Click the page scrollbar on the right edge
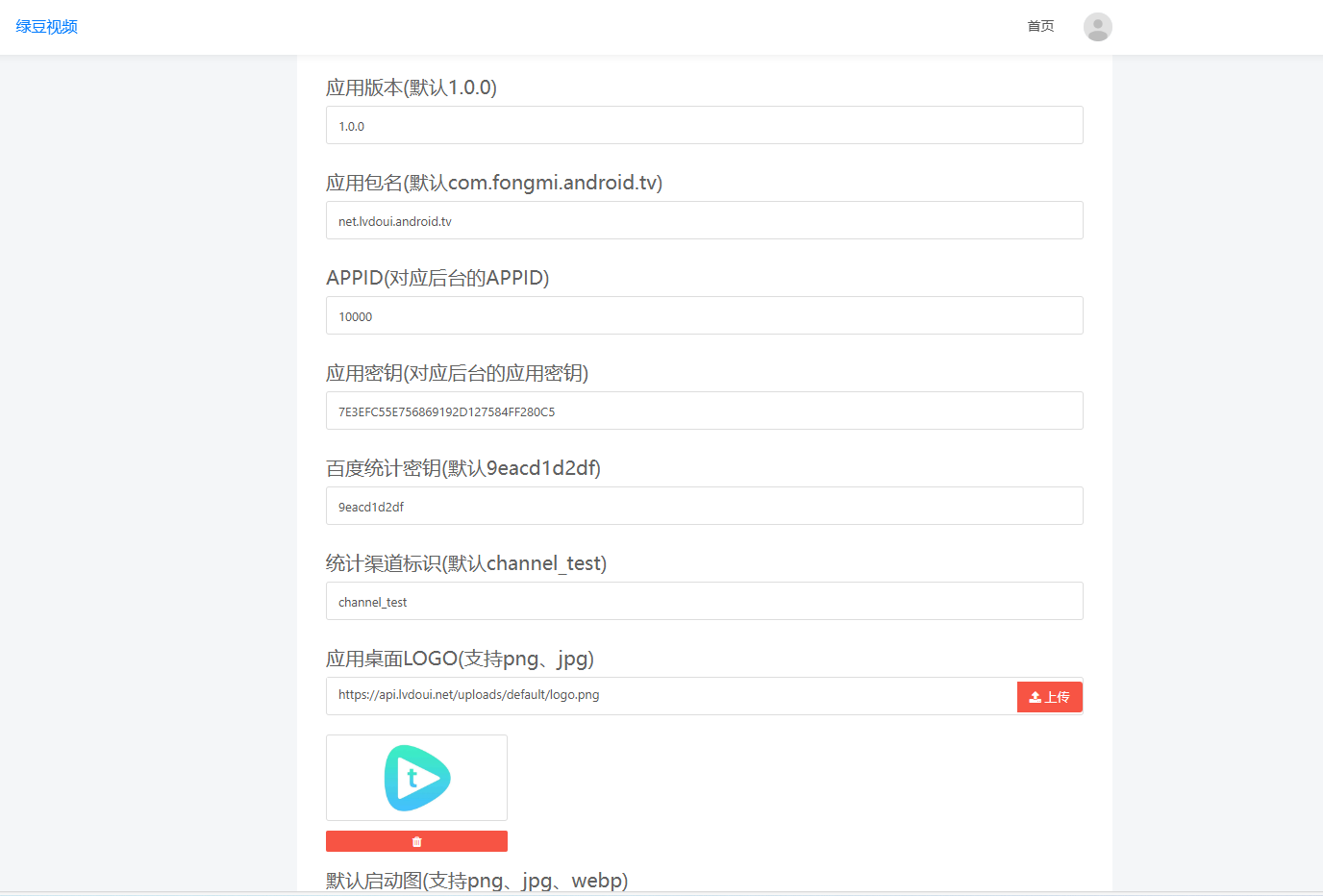Image resolution: width=1323 pixels, height=896 pixels. (1317, 385)
